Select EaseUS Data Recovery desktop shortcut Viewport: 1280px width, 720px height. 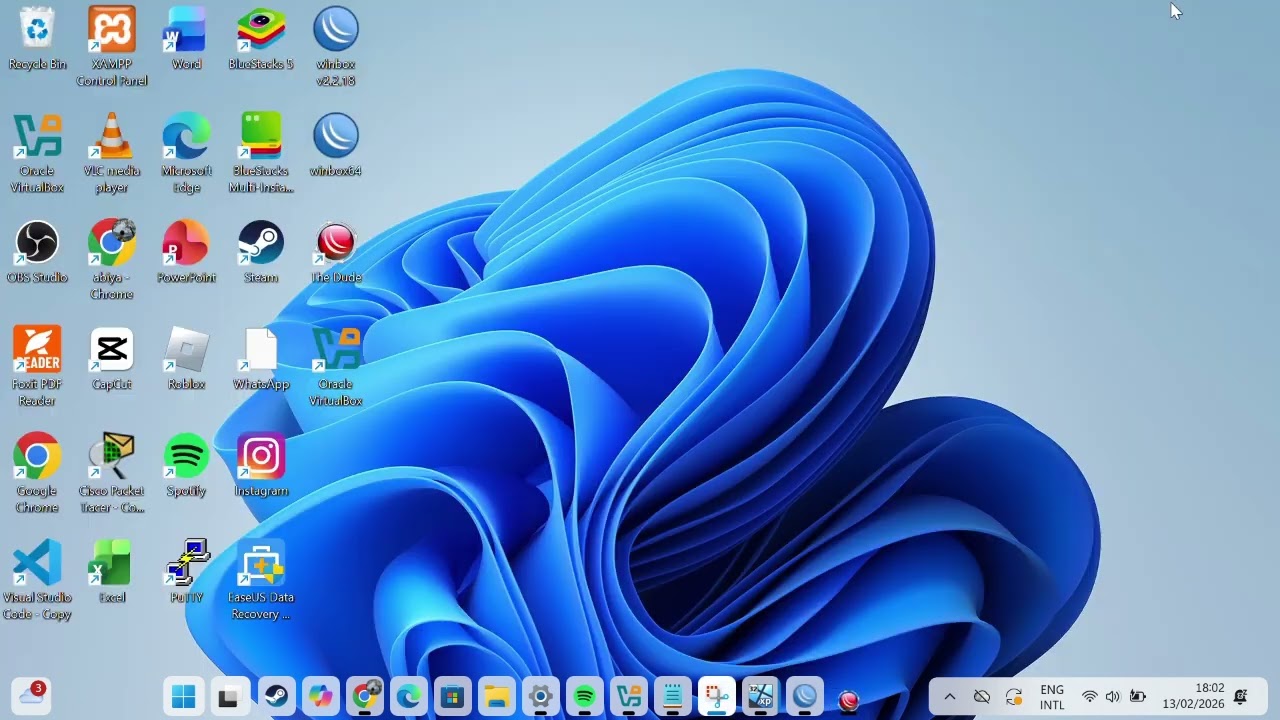(x=261, y=580)
